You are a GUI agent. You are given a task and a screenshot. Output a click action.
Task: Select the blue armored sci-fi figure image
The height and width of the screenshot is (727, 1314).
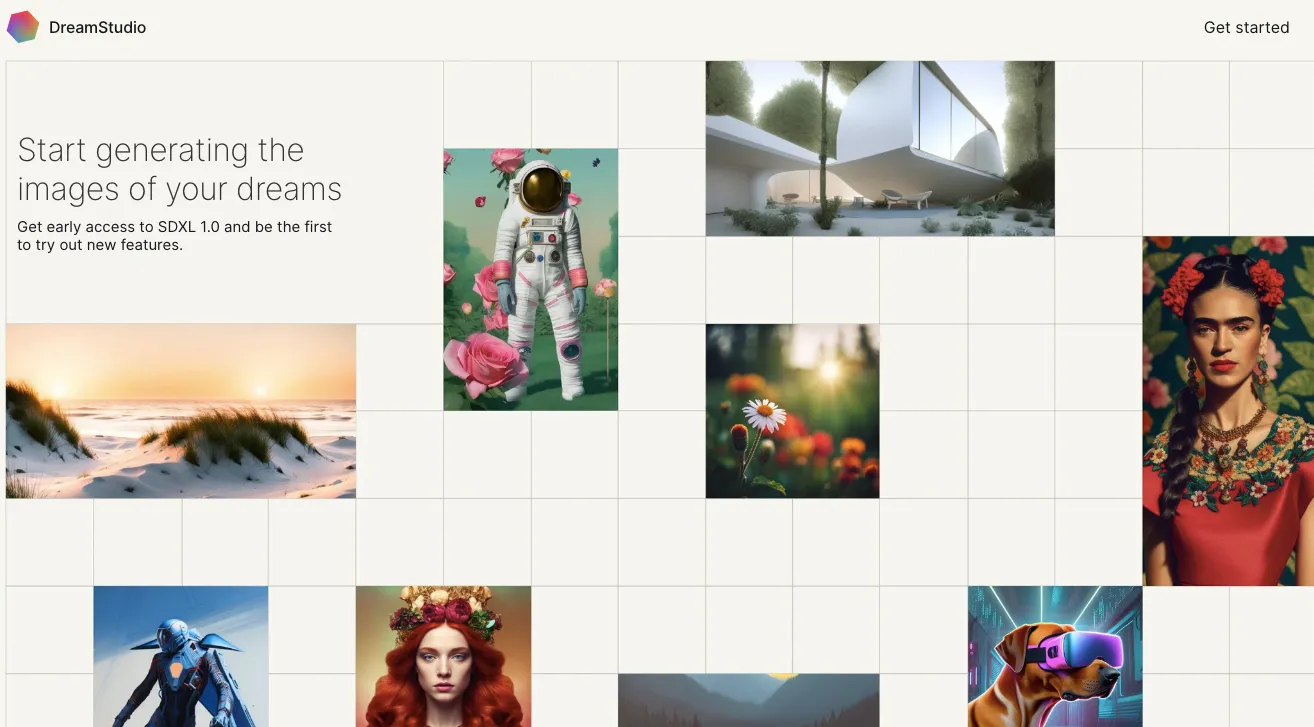tap(181, 656)
